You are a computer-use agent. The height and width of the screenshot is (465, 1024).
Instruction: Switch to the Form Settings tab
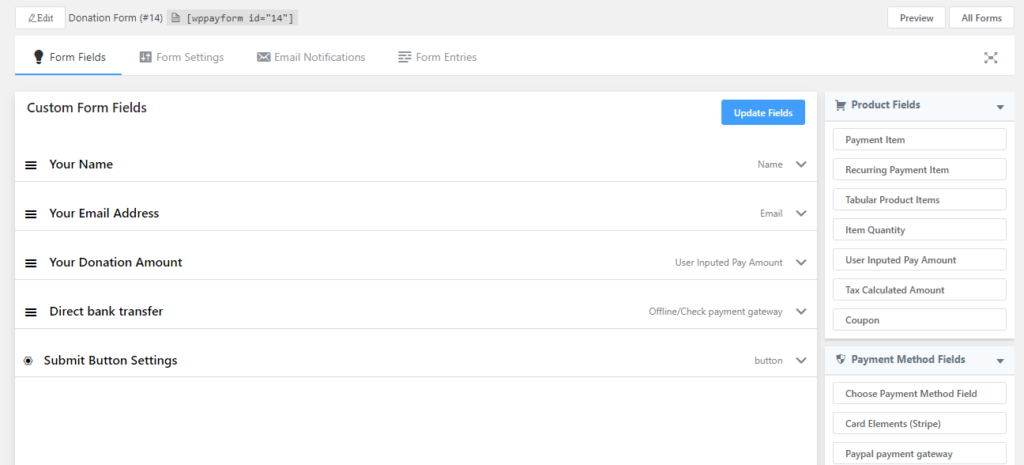(181, 58)
